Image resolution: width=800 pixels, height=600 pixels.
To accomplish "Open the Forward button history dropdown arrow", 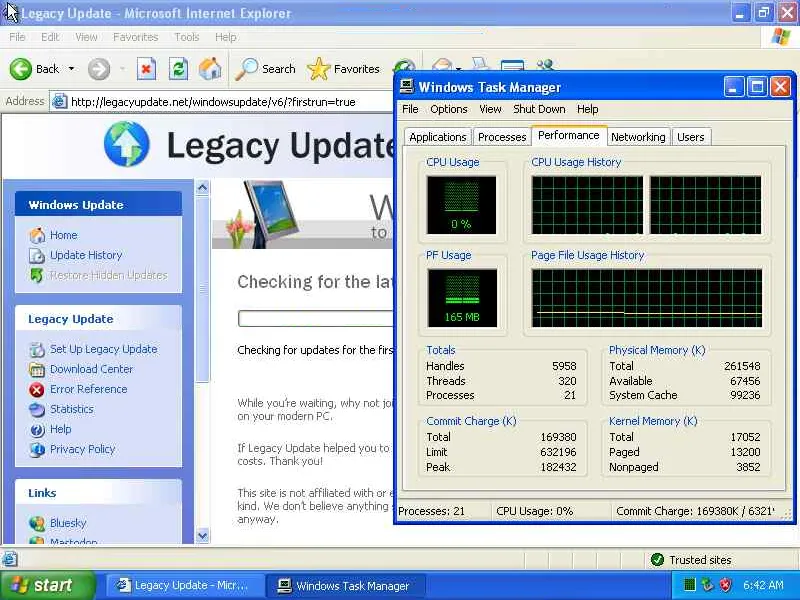I will 122,69.
